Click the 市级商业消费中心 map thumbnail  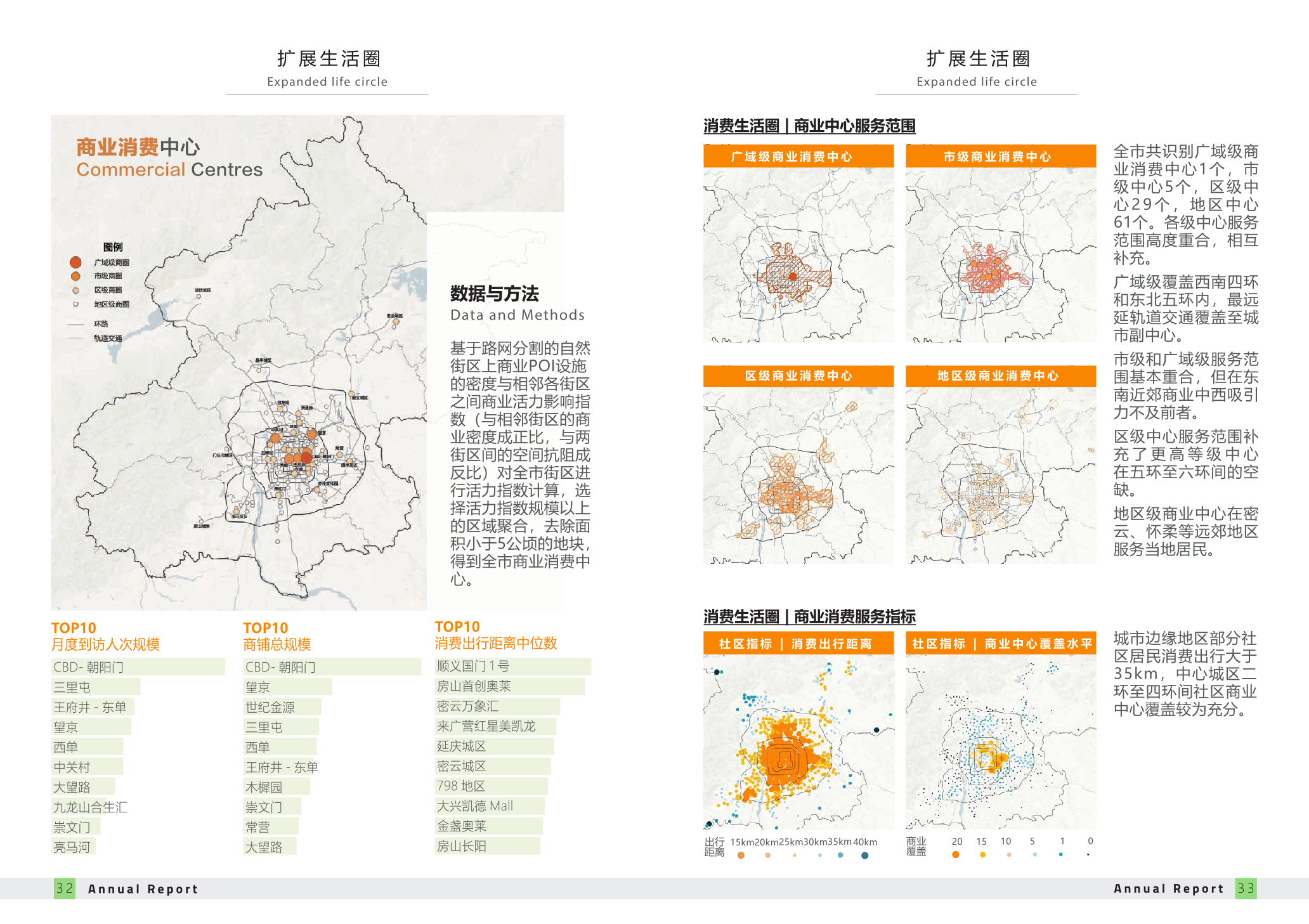1000,255
